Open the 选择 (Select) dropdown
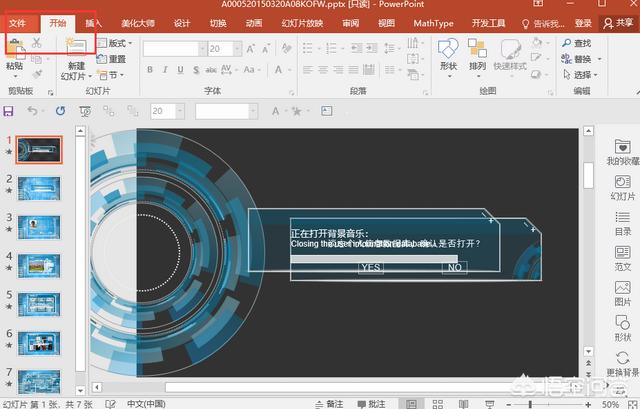Viewport: 640px width, 409px height. tap(580, 75)
